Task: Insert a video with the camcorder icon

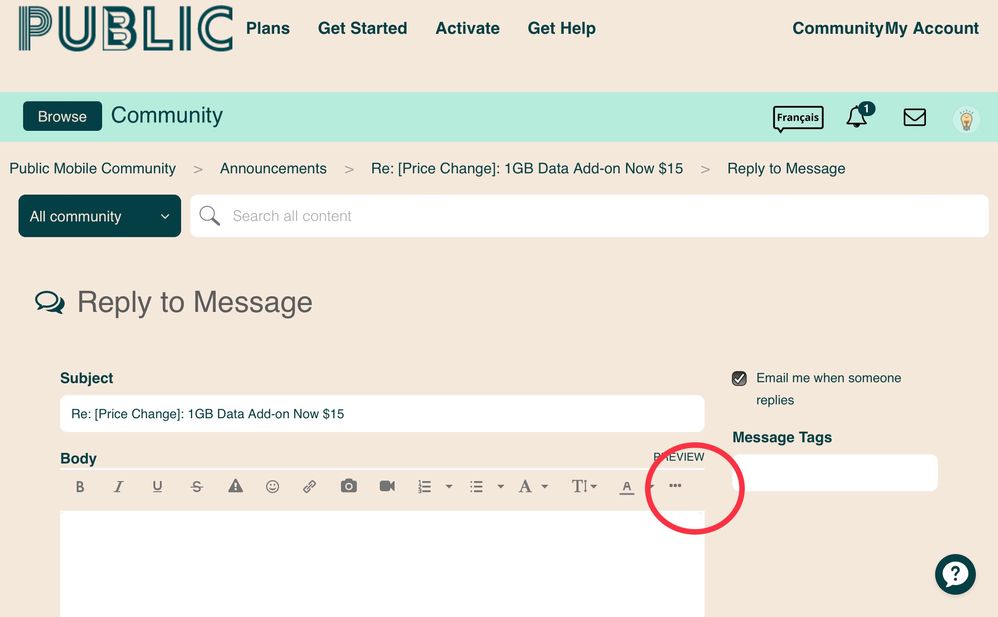Action: pos(387,487)
